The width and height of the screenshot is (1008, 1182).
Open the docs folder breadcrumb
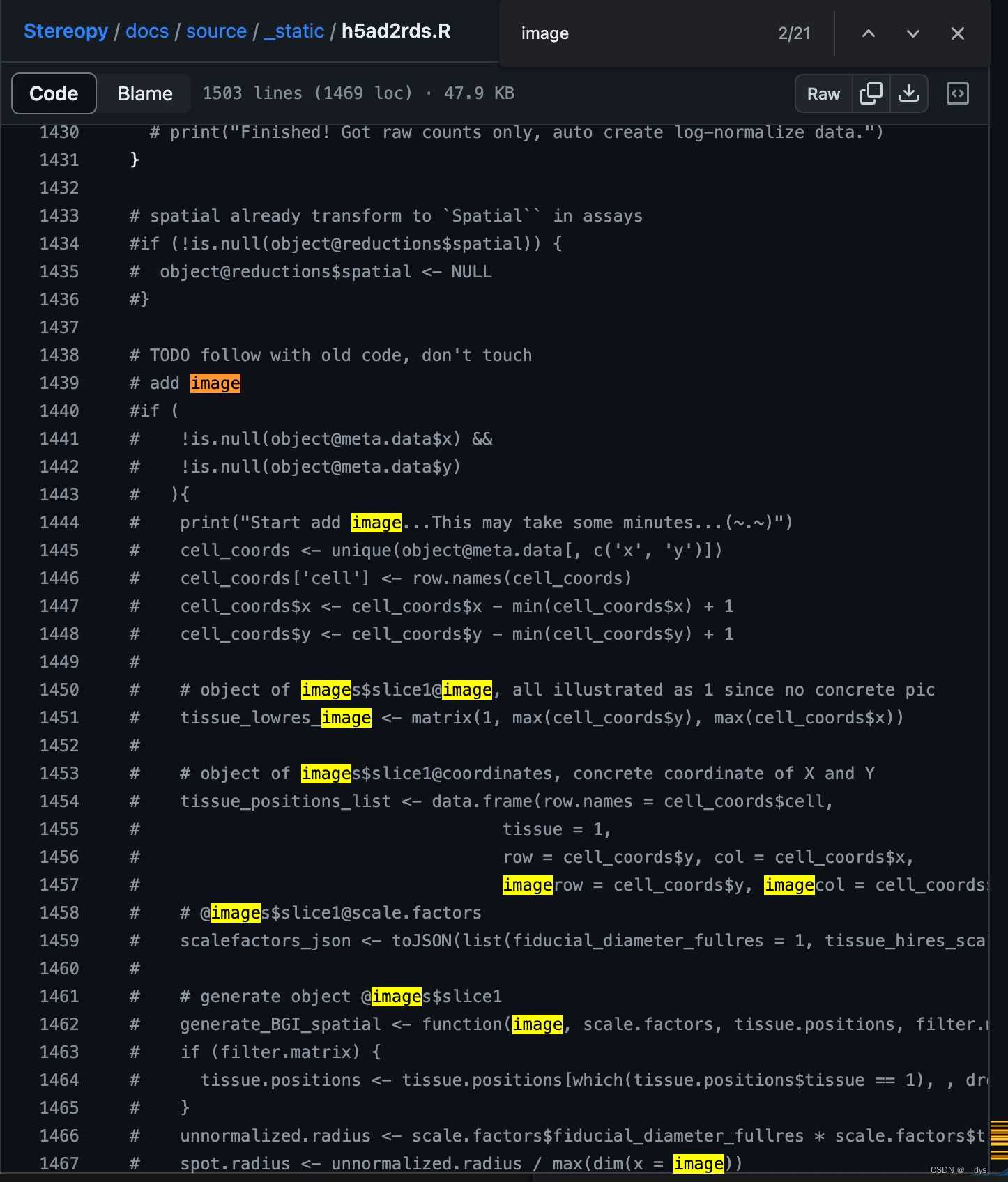tap(147, 31)
